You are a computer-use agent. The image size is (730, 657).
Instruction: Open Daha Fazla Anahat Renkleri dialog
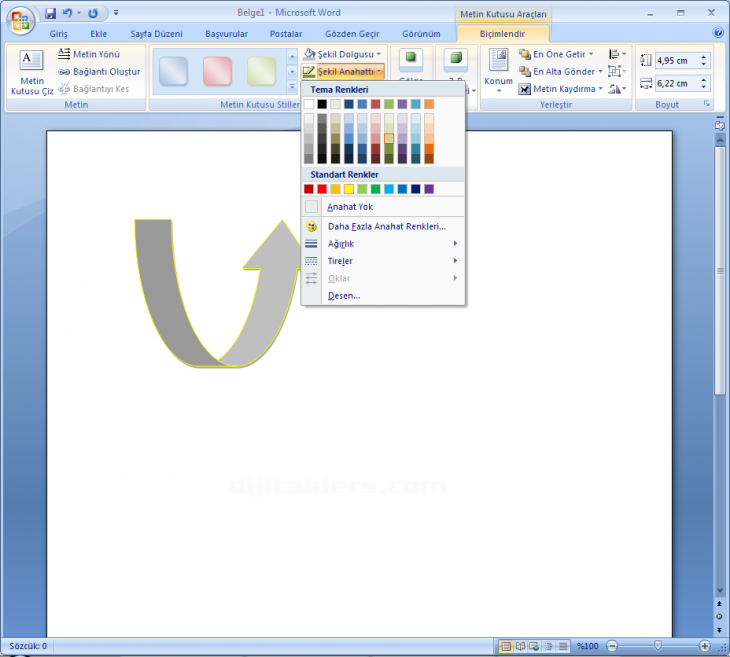(x=383, y=227)
